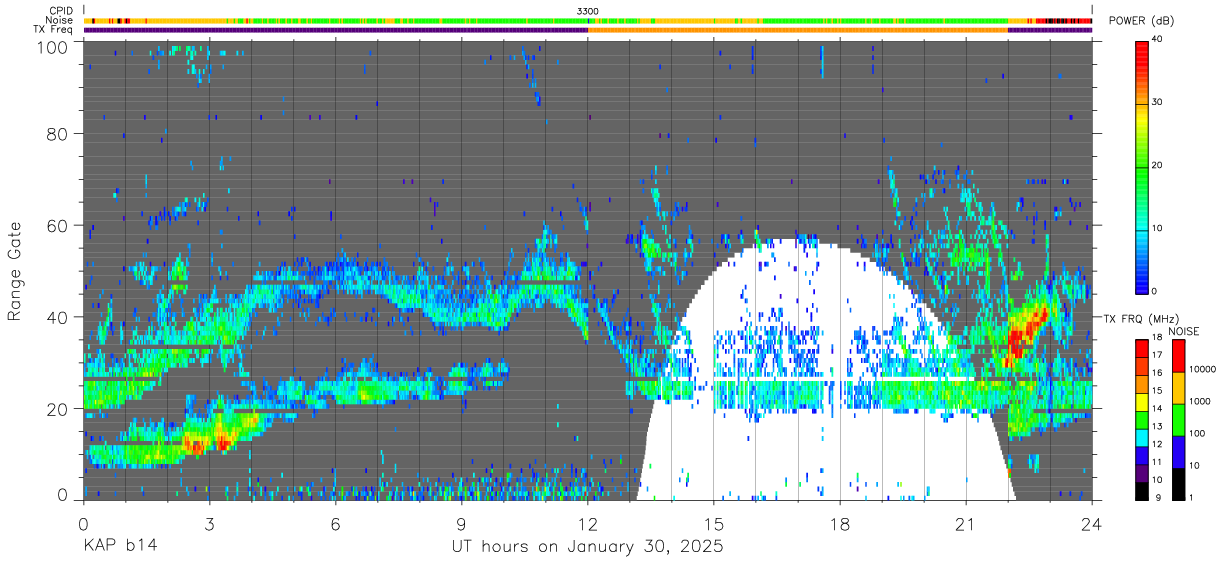Click NOISE scale label '1000'

[1200, 401]
